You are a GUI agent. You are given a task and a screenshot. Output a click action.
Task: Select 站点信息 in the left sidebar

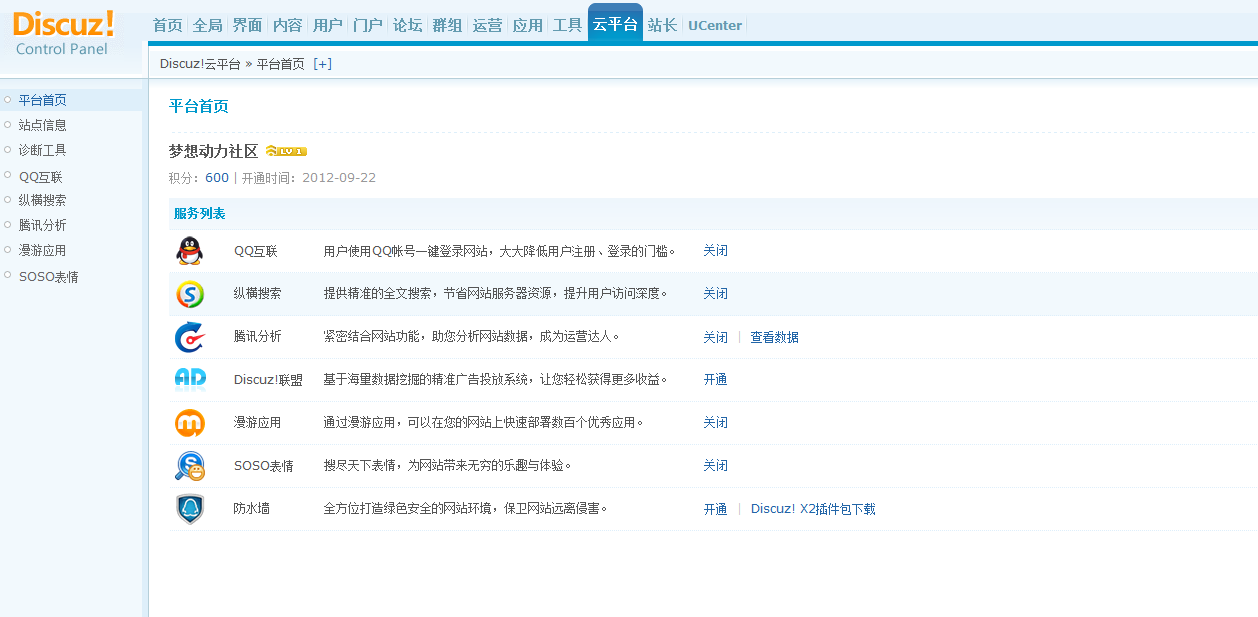click(43, 125)
